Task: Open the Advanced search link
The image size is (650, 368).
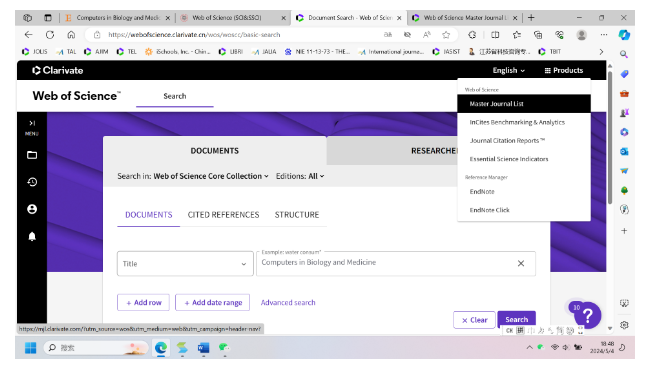Action: 288,303
